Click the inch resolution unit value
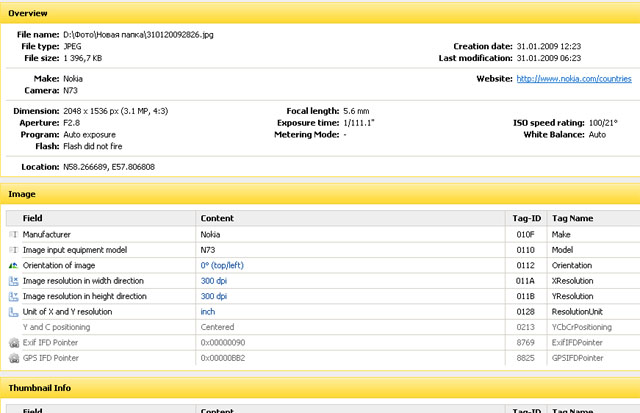The image size is (640, 413). [x=209, y=312]
